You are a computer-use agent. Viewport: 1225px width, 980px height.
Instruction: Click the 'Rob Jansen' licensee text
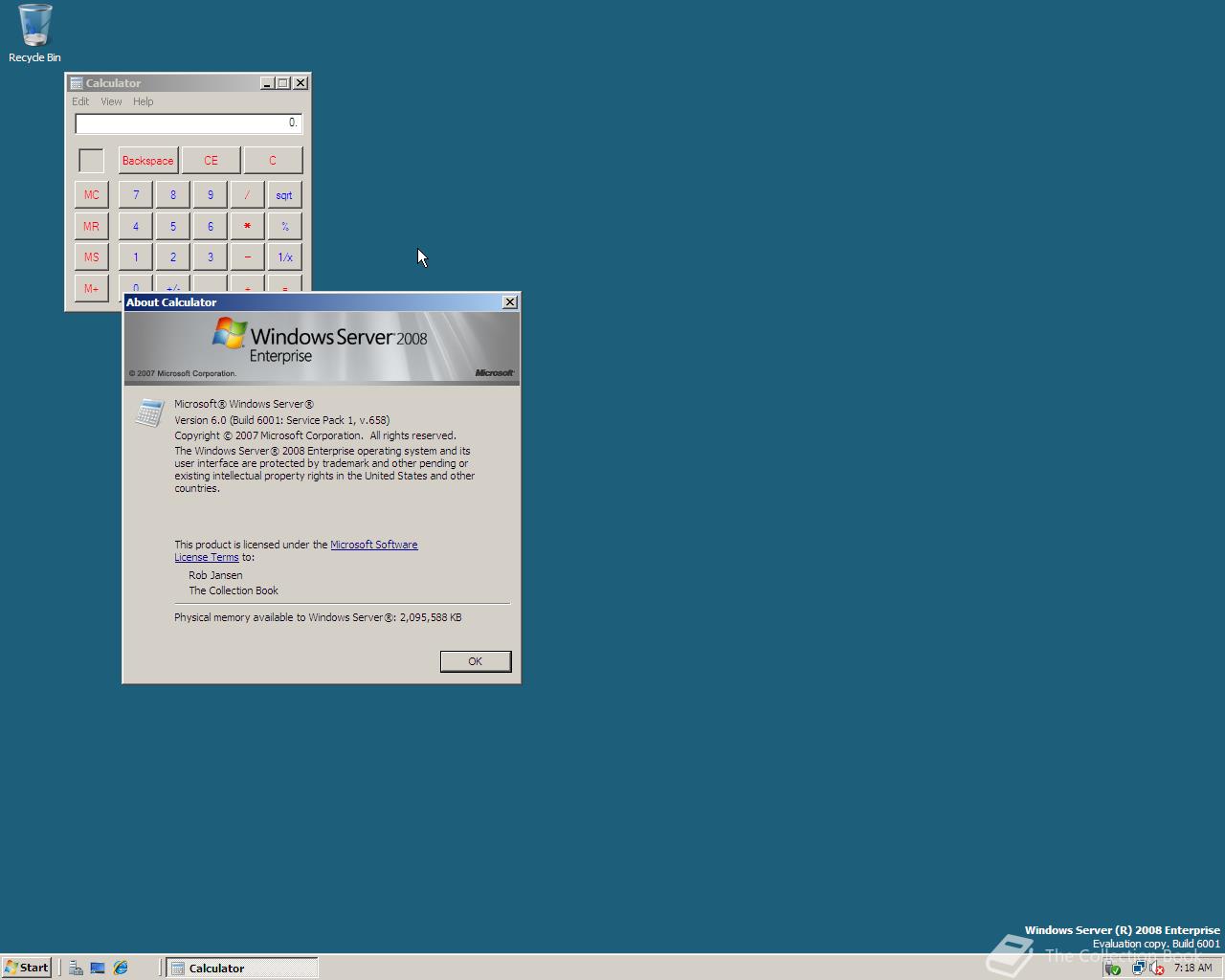coord(215,575)
